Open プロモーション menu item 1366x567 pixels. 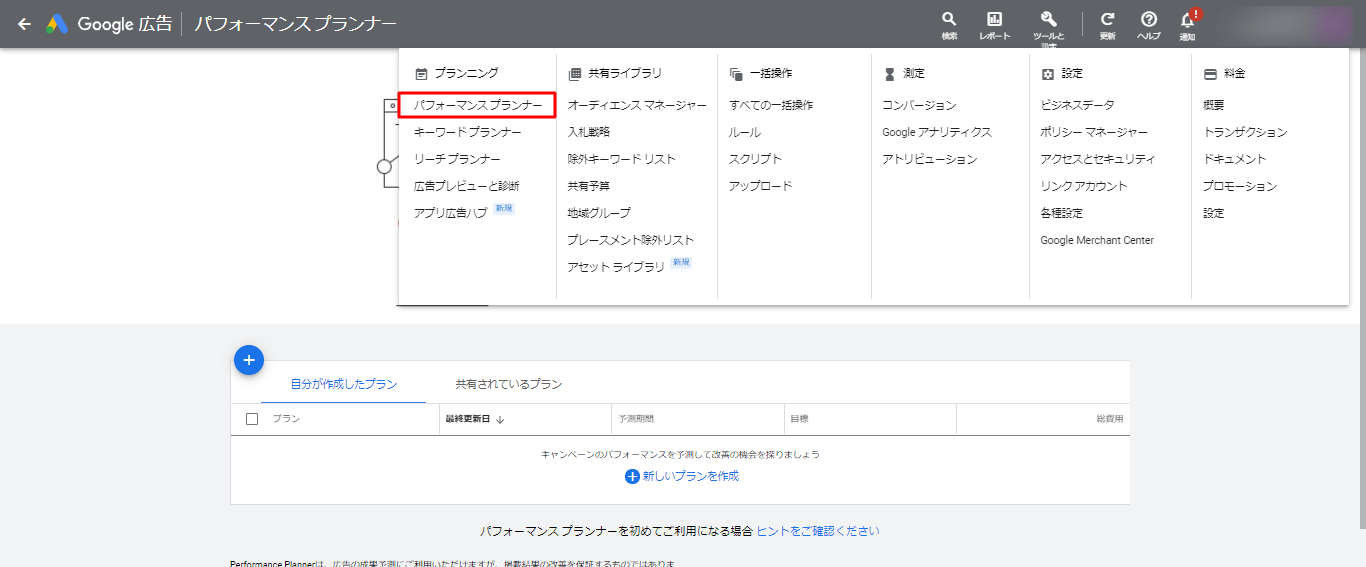point(1240,186)
